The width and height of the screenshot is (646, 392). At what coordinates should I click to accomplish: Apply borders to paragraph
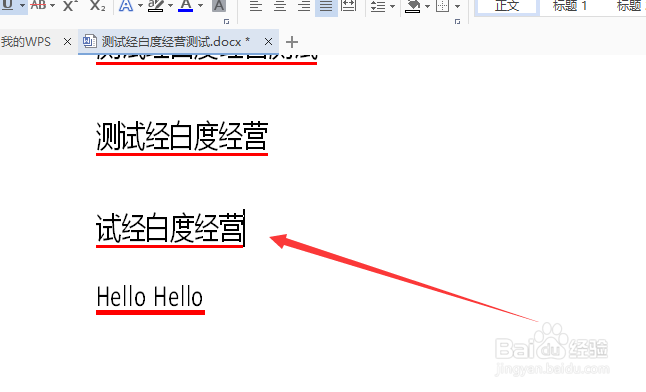(x=442, y=6)
